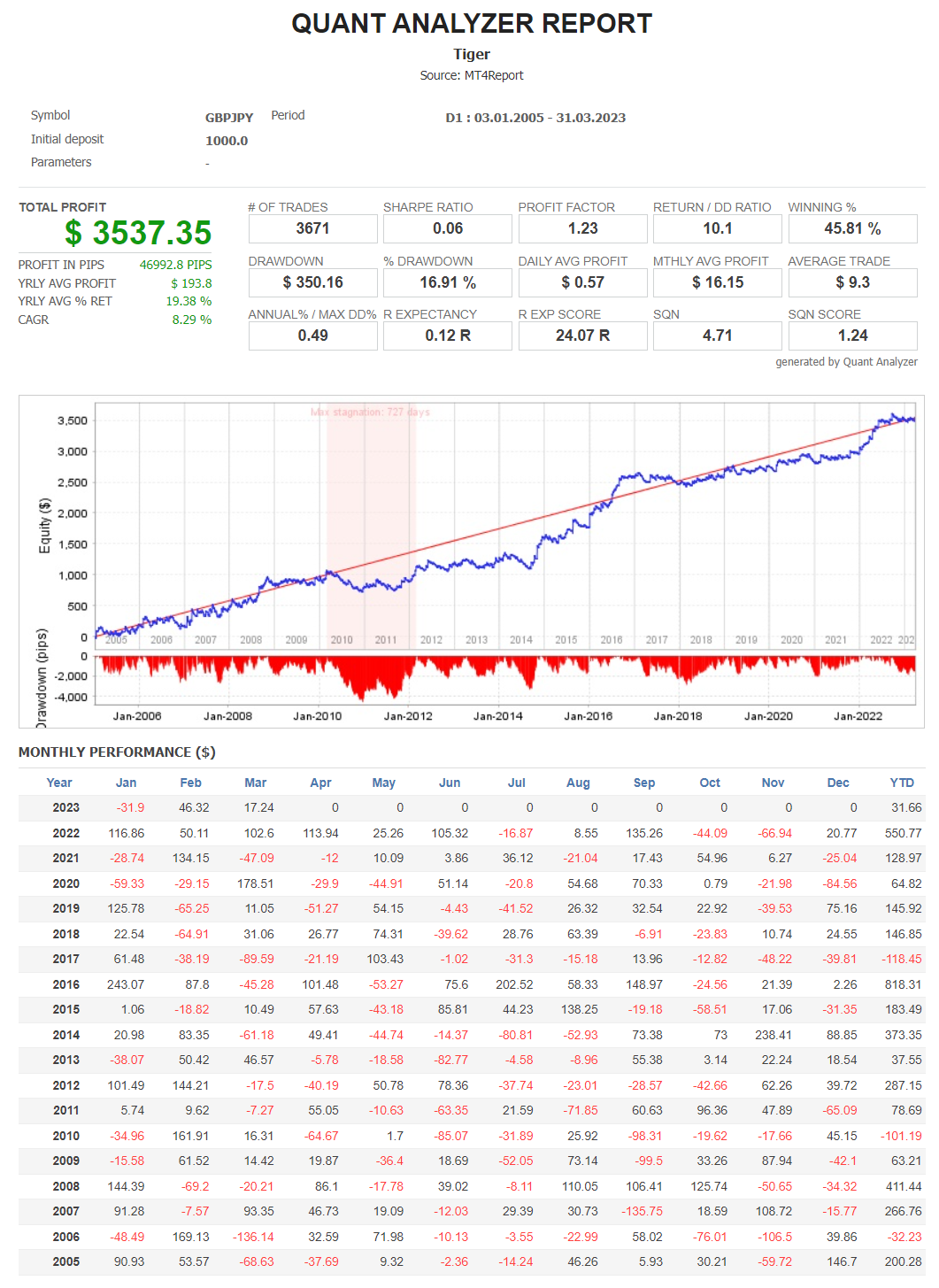This screenshot has height=1288, width=939.
Task: Click the % Drawdown 16.91 % box
Action: tap(447, 282)
